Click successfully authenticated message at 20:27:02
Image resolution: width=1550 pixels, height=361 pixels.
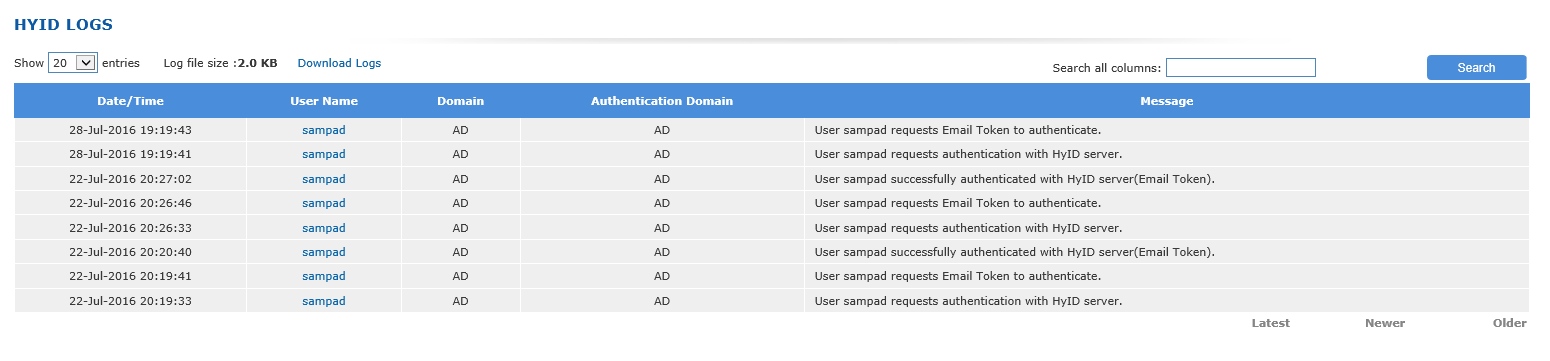1015,179
